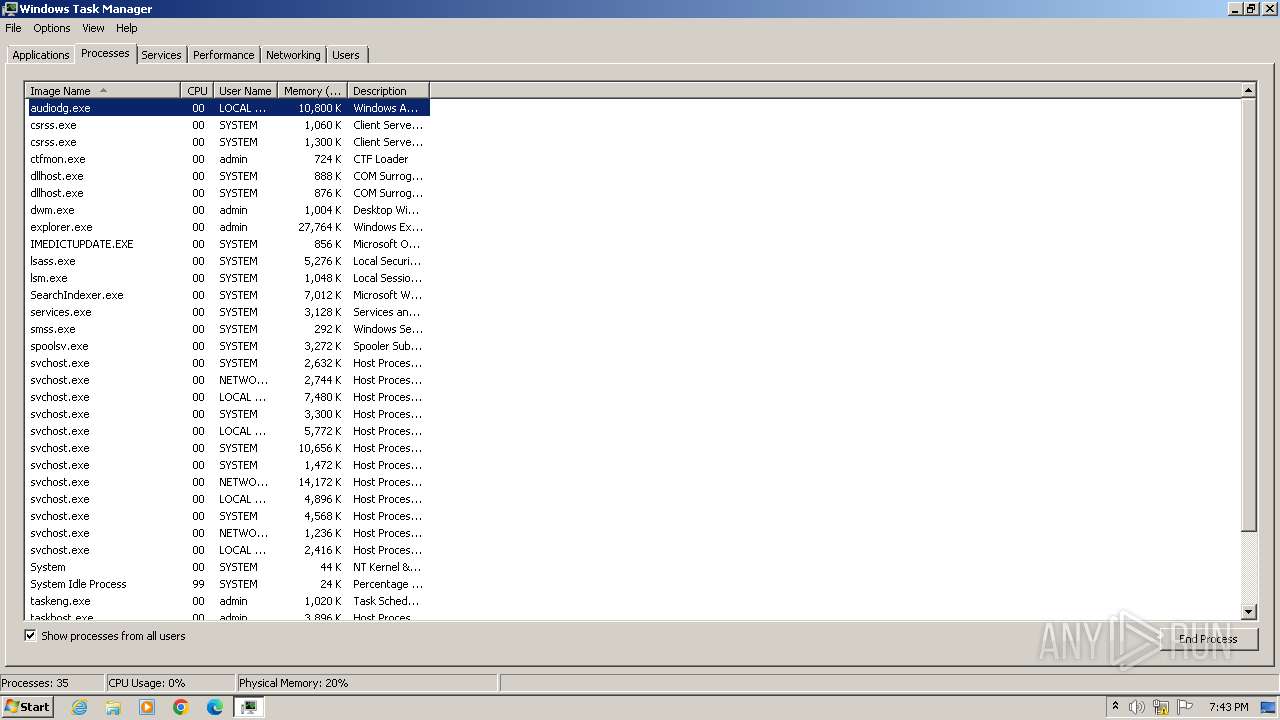1280x720 pixels.
Task: Click the End Process button
Action: pos(1208,639)
